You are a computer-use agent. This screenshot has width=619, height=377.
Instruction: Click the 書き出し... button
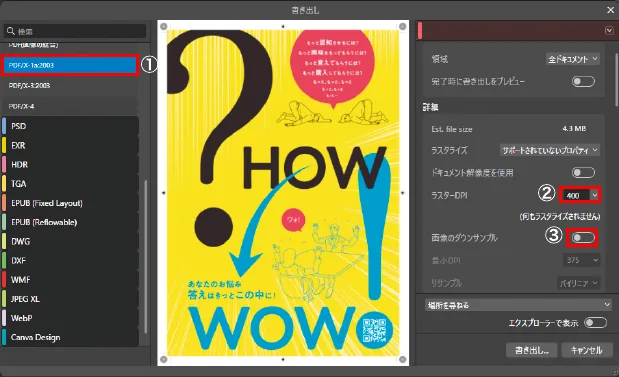click(532, 350)
